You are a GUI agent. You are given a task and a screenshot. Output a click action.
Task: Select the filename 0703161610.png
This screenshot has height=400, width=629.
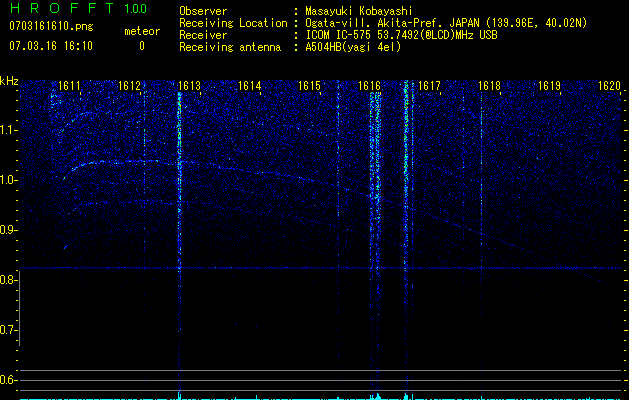point(51,26)
